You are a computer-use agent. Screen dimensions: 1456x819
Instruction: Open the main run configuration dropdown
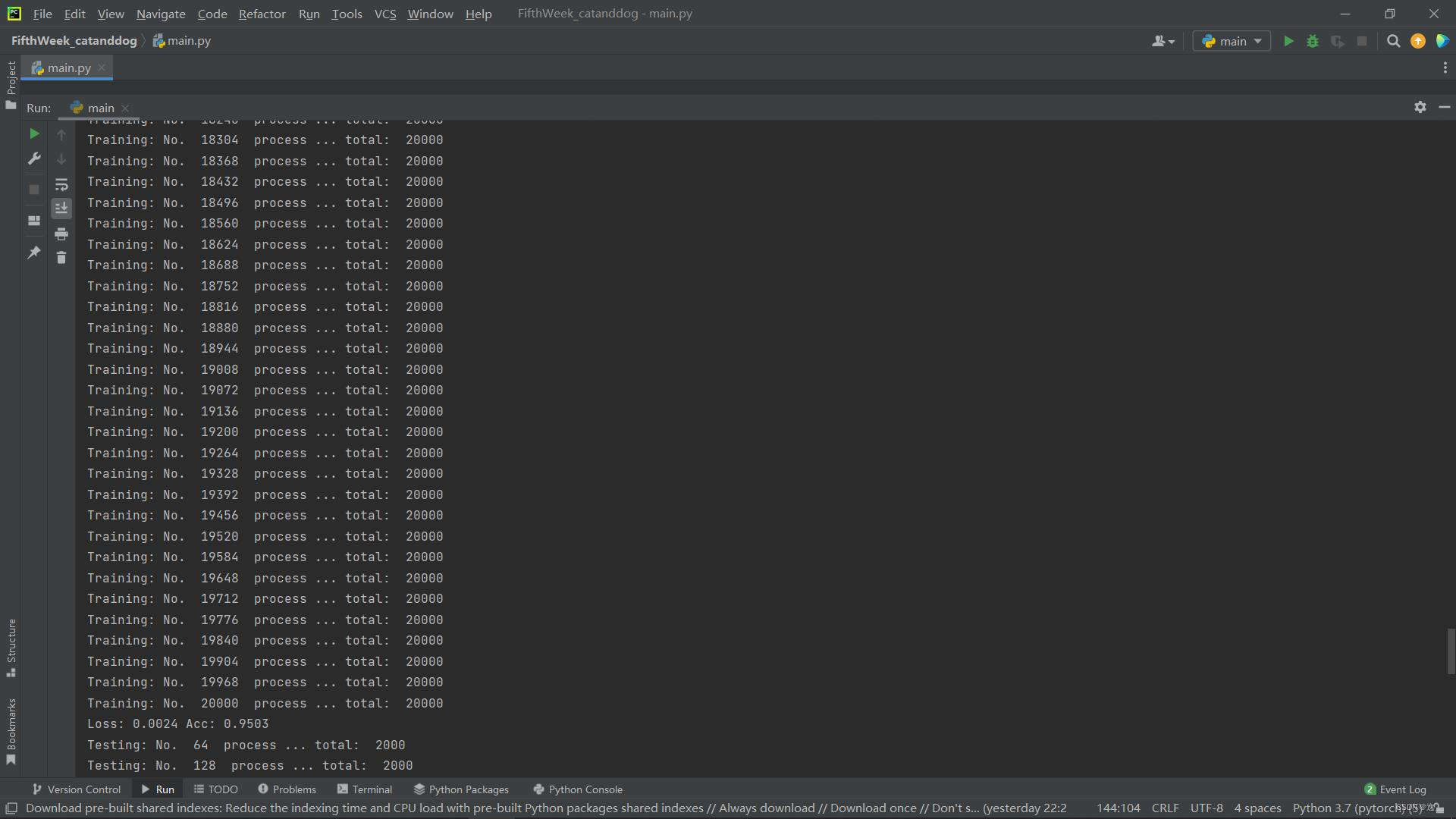click(x=1232, y=42)
